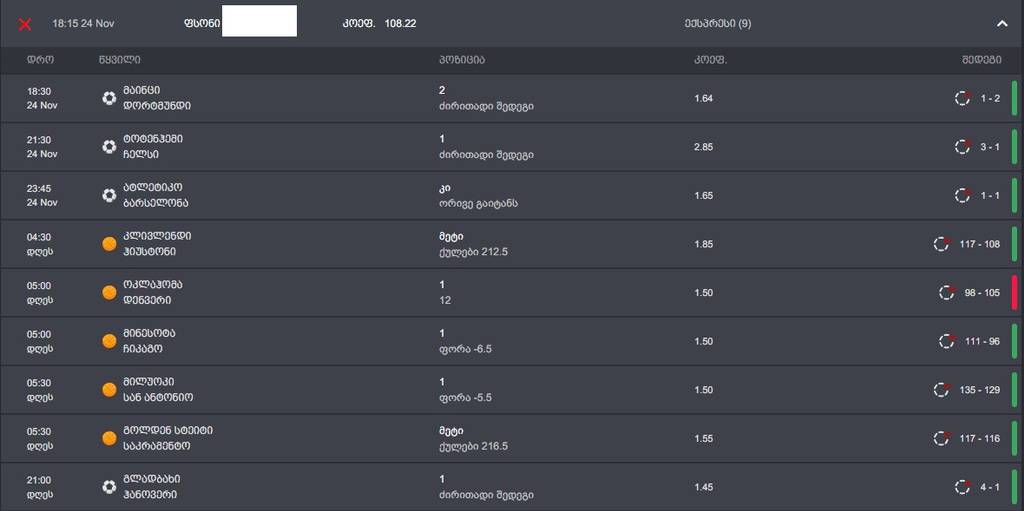Click the white stake amount box next to ფსონი
This screenshot has height=511, width=1024.
click(259, 21)
